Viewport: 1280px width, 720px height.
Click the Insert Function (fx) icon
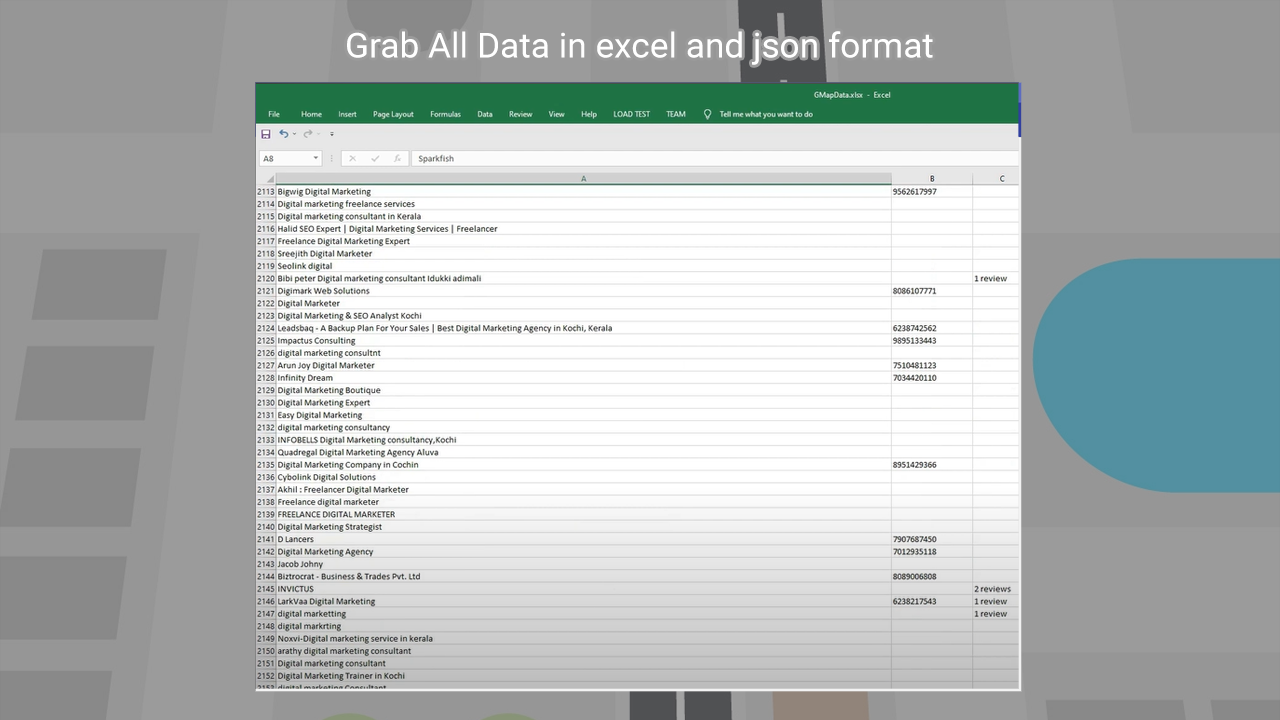[398, 158]
